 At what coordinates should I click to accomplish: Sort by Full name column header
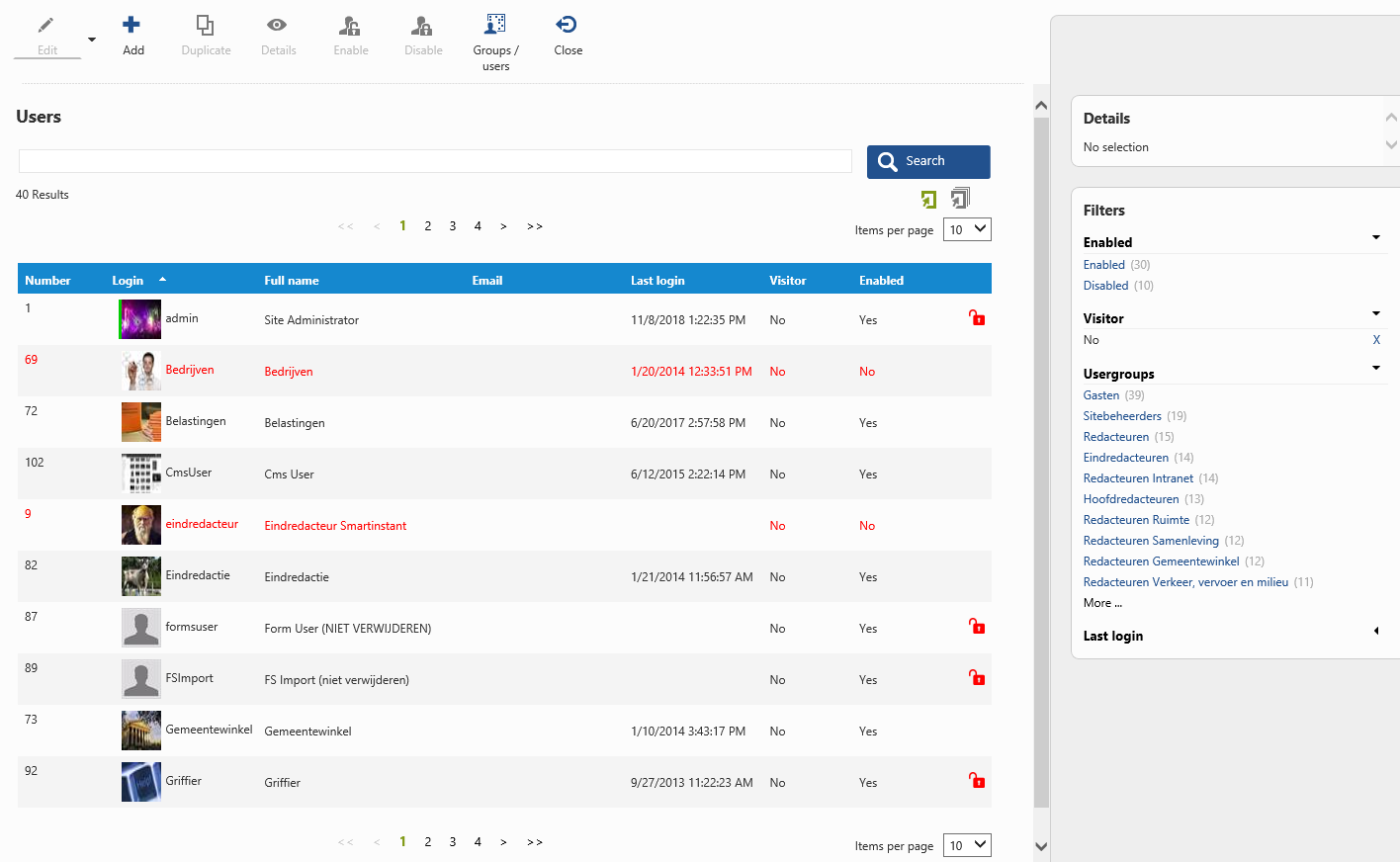point(292,281)
